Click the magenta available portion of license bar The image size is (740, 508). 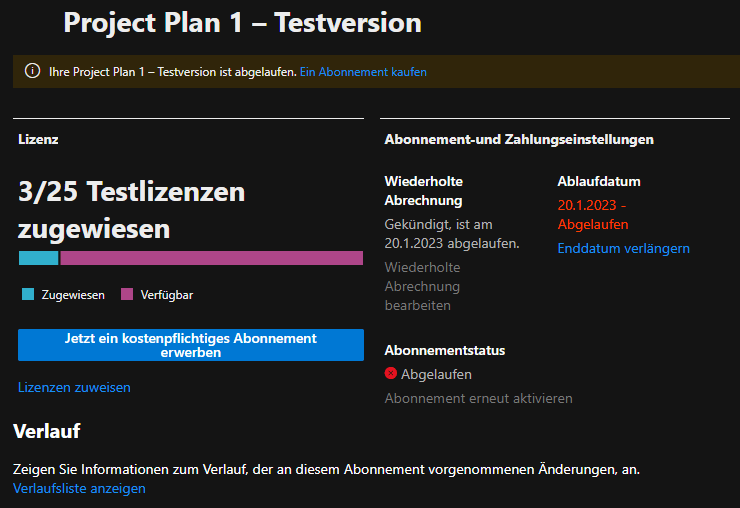(211, 258)
